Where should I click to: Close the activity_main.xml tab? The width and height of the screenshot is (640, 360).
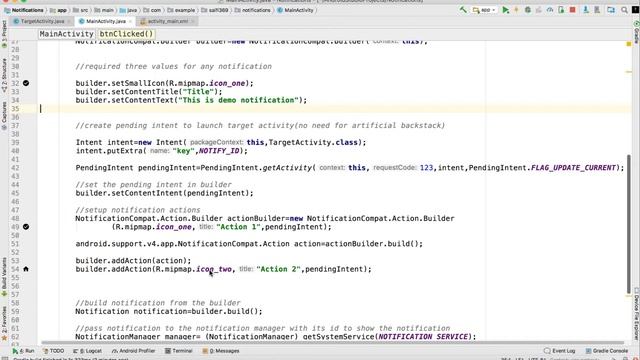[x=193, y=21]
